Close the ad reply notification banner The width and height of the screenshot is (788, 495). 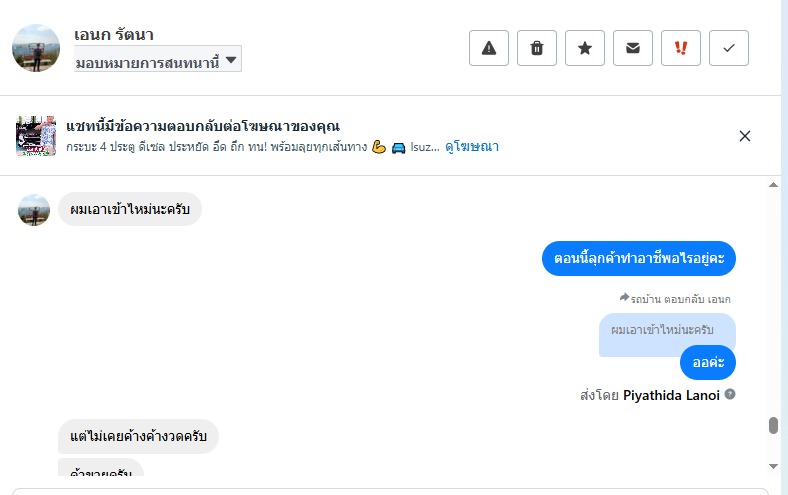tap(744, 136)
